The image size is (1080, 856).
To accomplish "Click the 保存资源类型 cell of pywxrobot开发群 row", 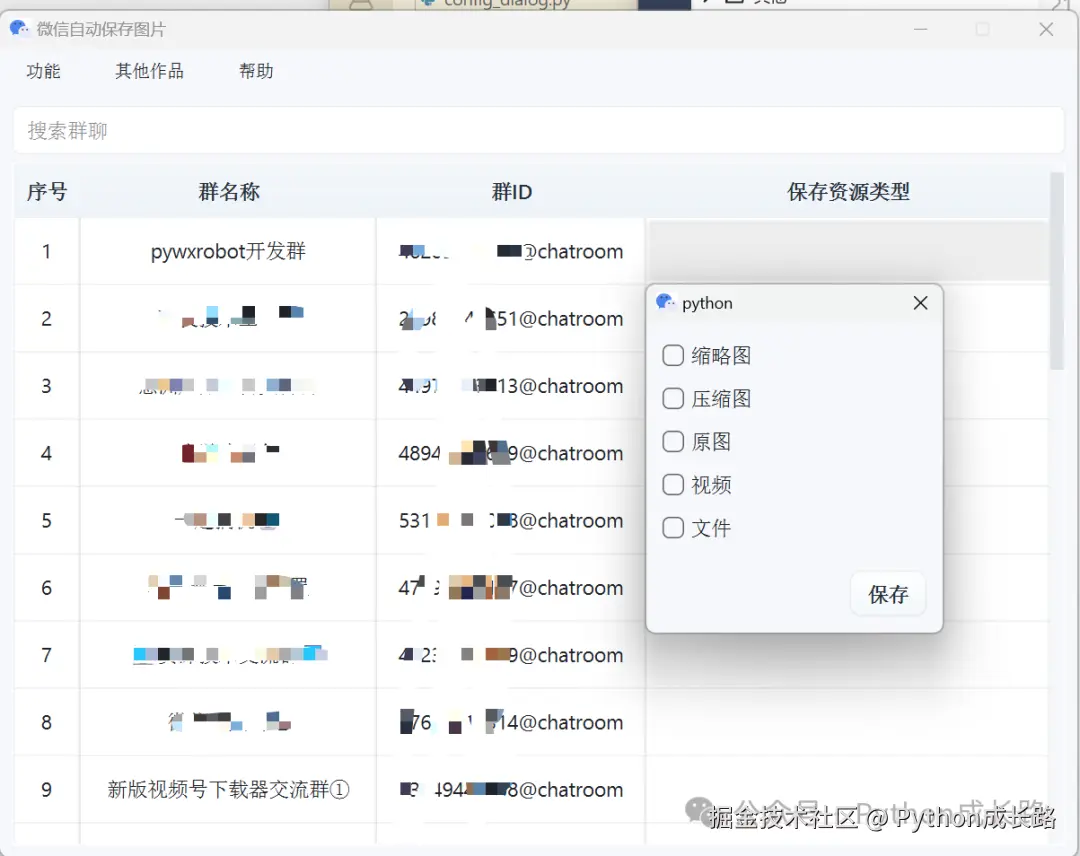I will click(848, 251).
